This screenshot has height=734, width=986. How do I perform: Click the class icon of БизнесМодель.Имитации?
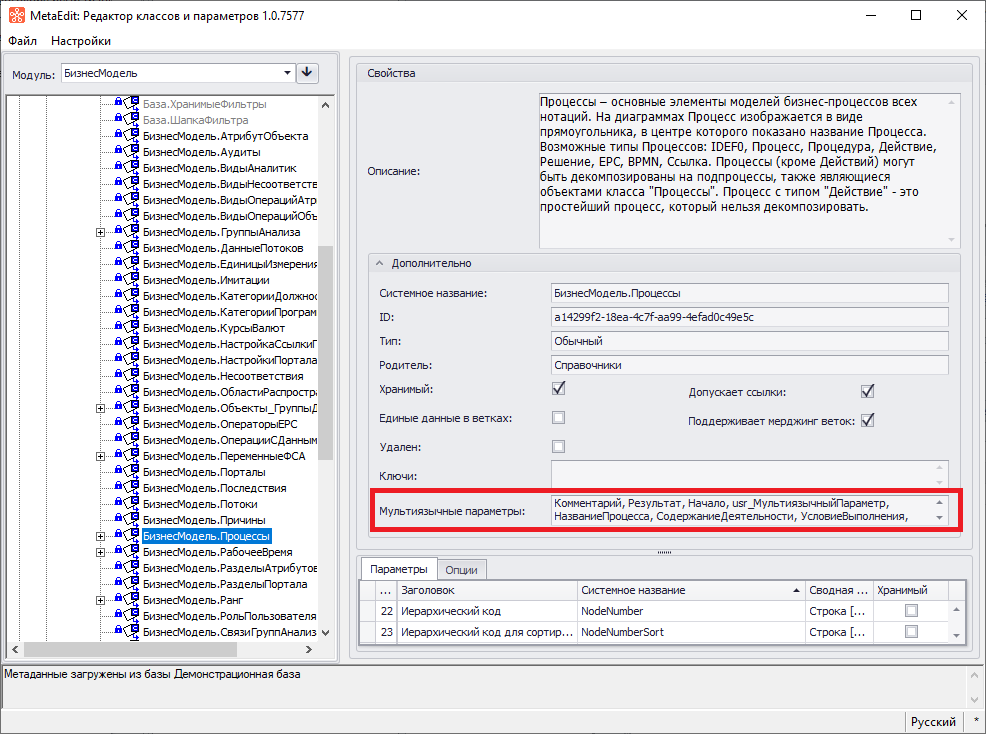click(132, 280)
